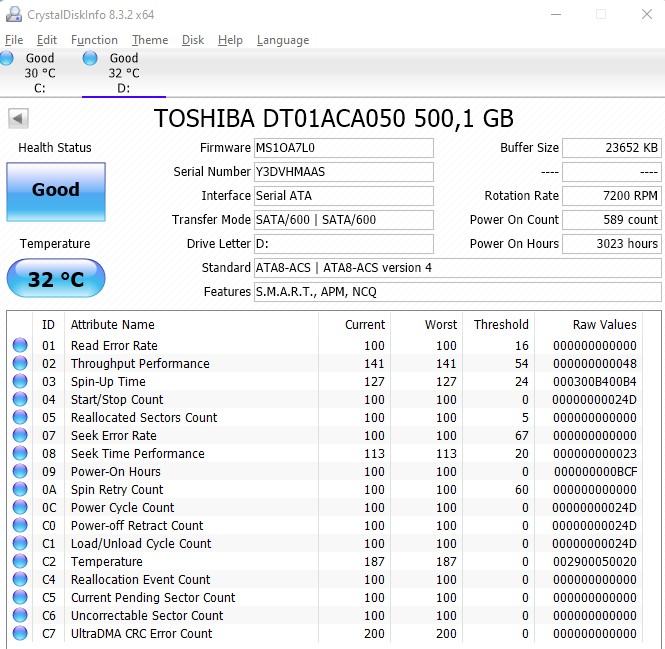Click the C: drive blue status orb
This screenshot has width=665, height=649.
coord(7,60)
